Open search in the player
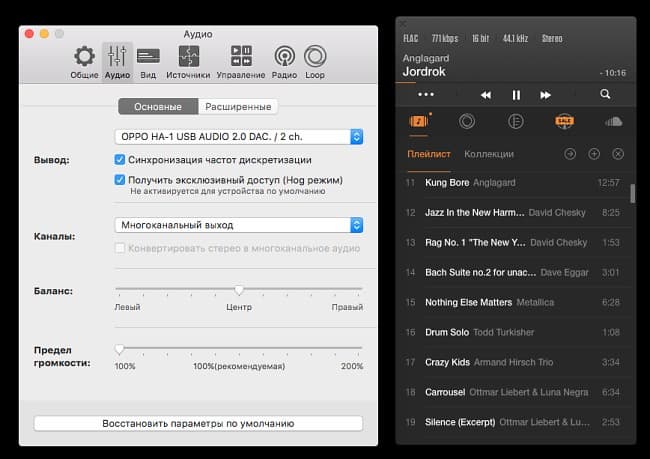650x459 pixels. [605, 94]
